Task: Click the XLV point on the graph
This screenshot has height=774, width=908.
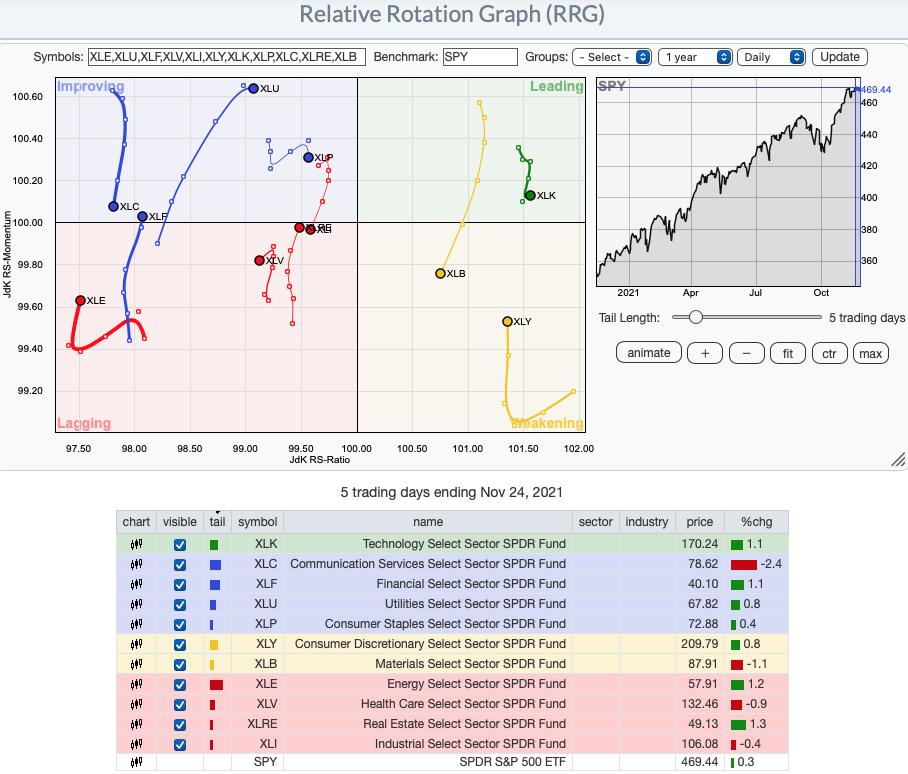Action: tap(259, 261)
